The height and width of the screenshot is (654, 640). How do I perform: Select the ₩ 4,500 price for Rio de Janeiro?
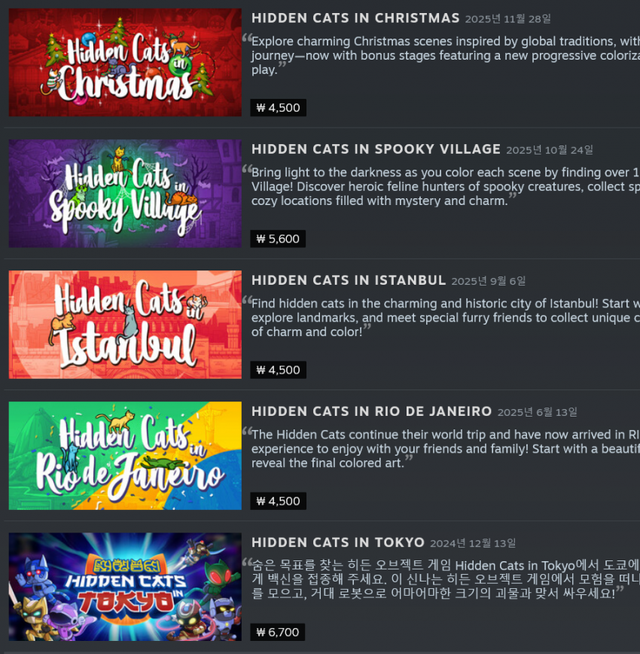[278, 501]
